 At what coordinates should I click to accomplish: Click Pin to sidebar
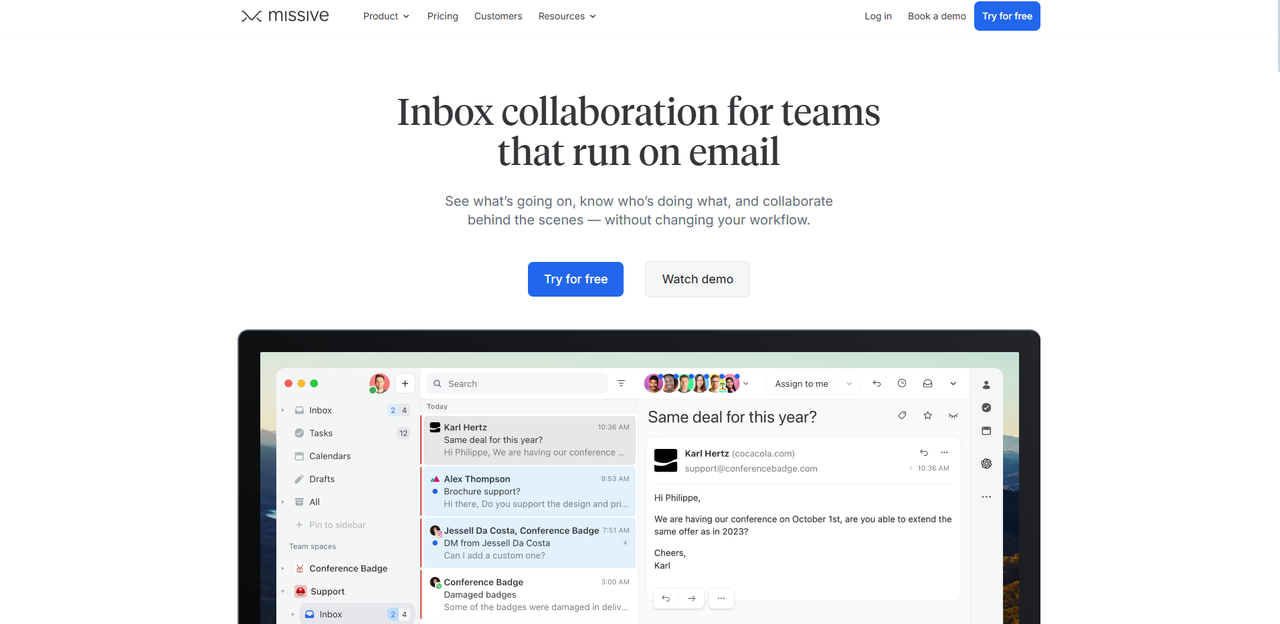(x=330, y=525)
